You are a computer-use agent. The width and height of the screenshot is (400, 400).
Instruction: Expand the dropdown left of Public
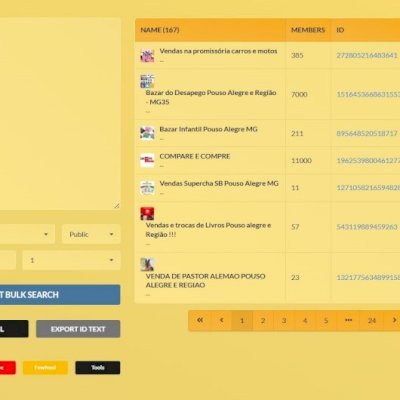coord(27,234)
